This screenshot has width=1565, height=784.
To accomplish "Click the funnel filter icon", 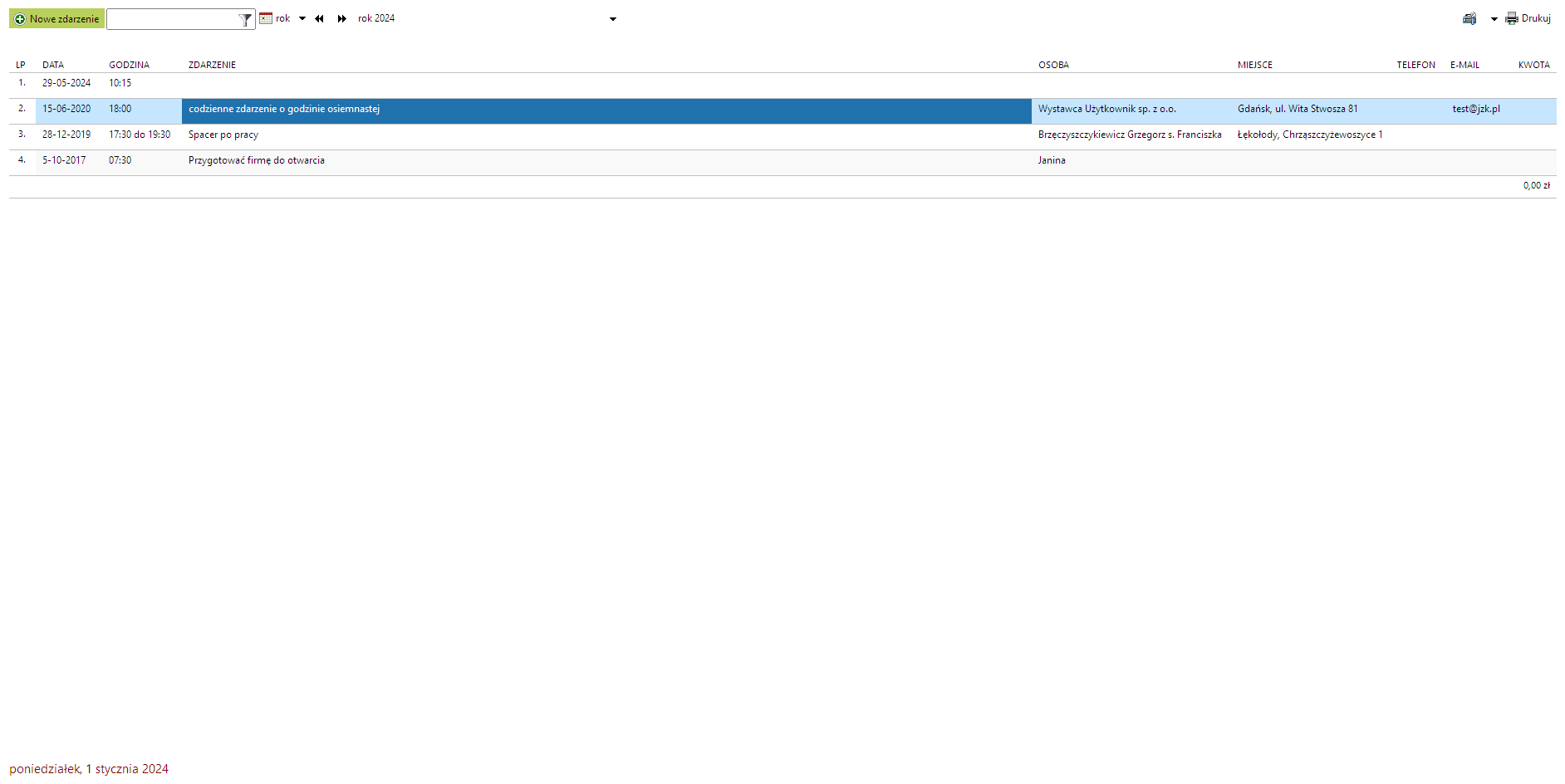I will (246, 19).
